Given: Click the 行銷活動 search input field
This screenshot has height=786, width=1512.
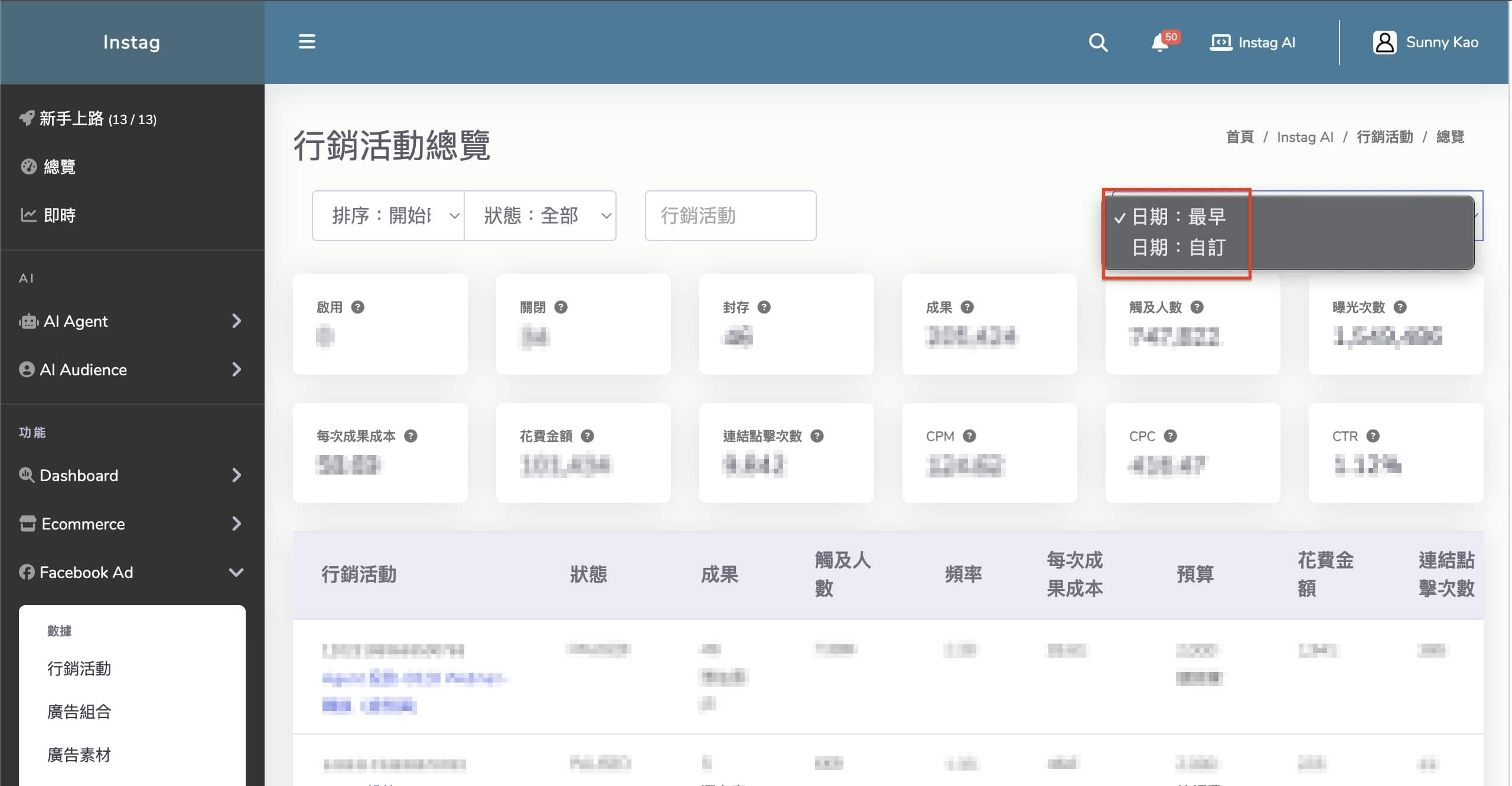Looking at the screenshot, I should 730,216.
